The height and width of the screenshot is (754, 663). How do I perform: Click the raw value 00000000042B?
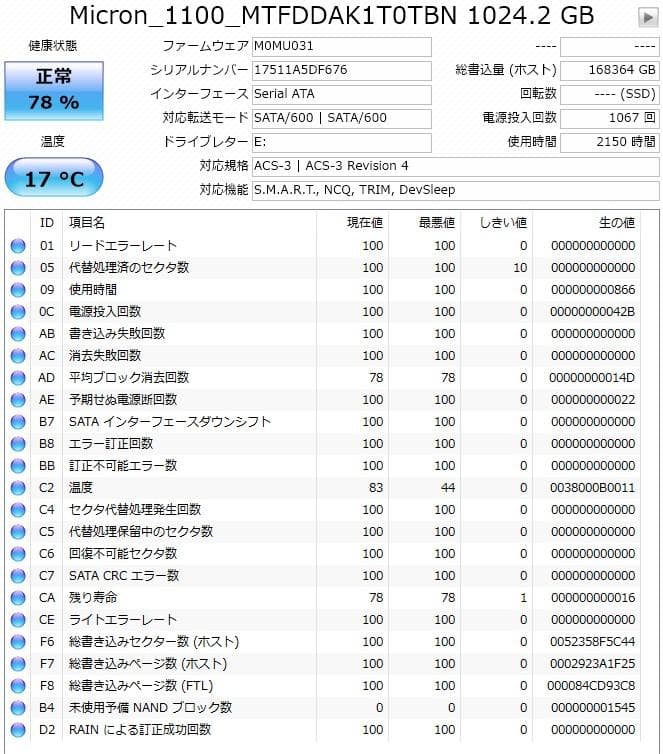[x=593, y=312]
